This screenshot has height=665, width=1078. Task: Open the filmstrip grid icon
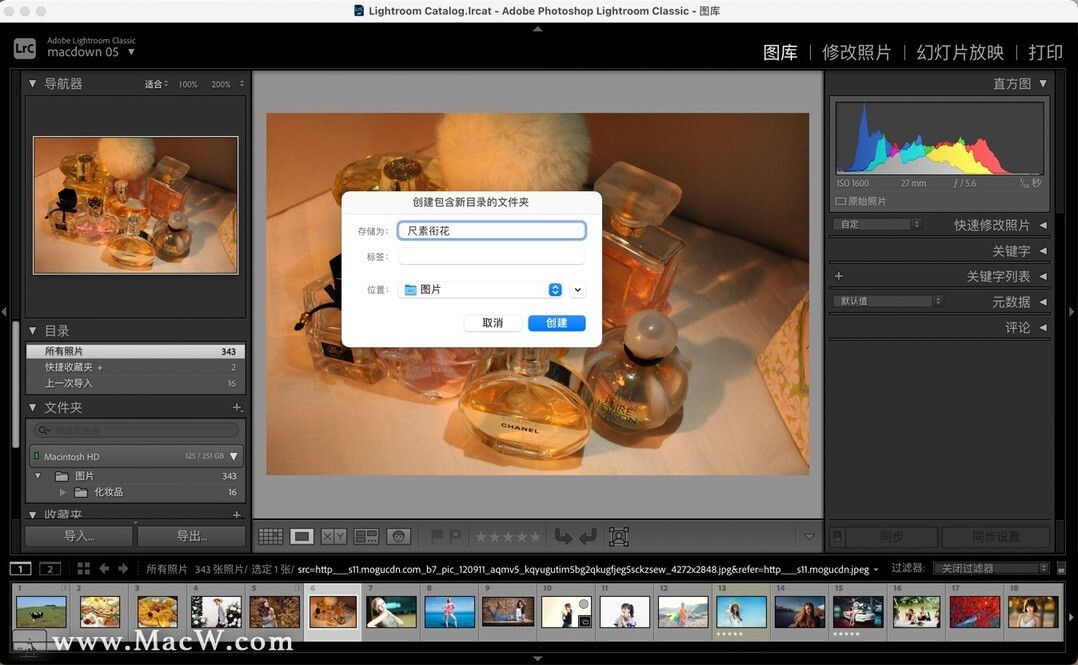[x=84, y=569]
